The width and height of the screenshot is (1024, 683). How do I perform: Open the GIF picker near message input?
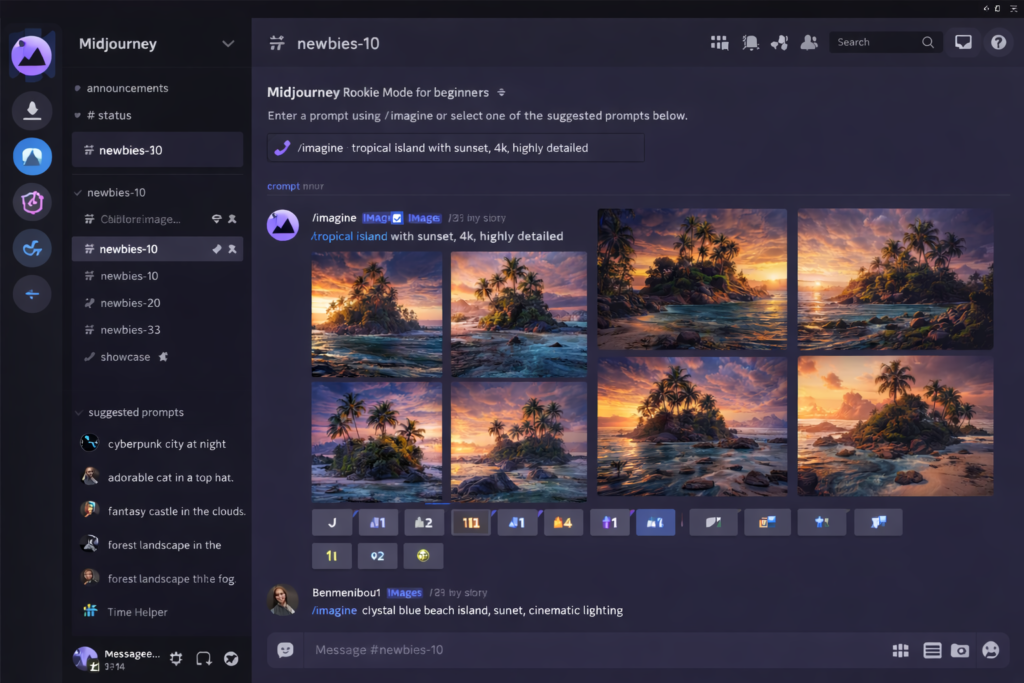click(932, 650)
